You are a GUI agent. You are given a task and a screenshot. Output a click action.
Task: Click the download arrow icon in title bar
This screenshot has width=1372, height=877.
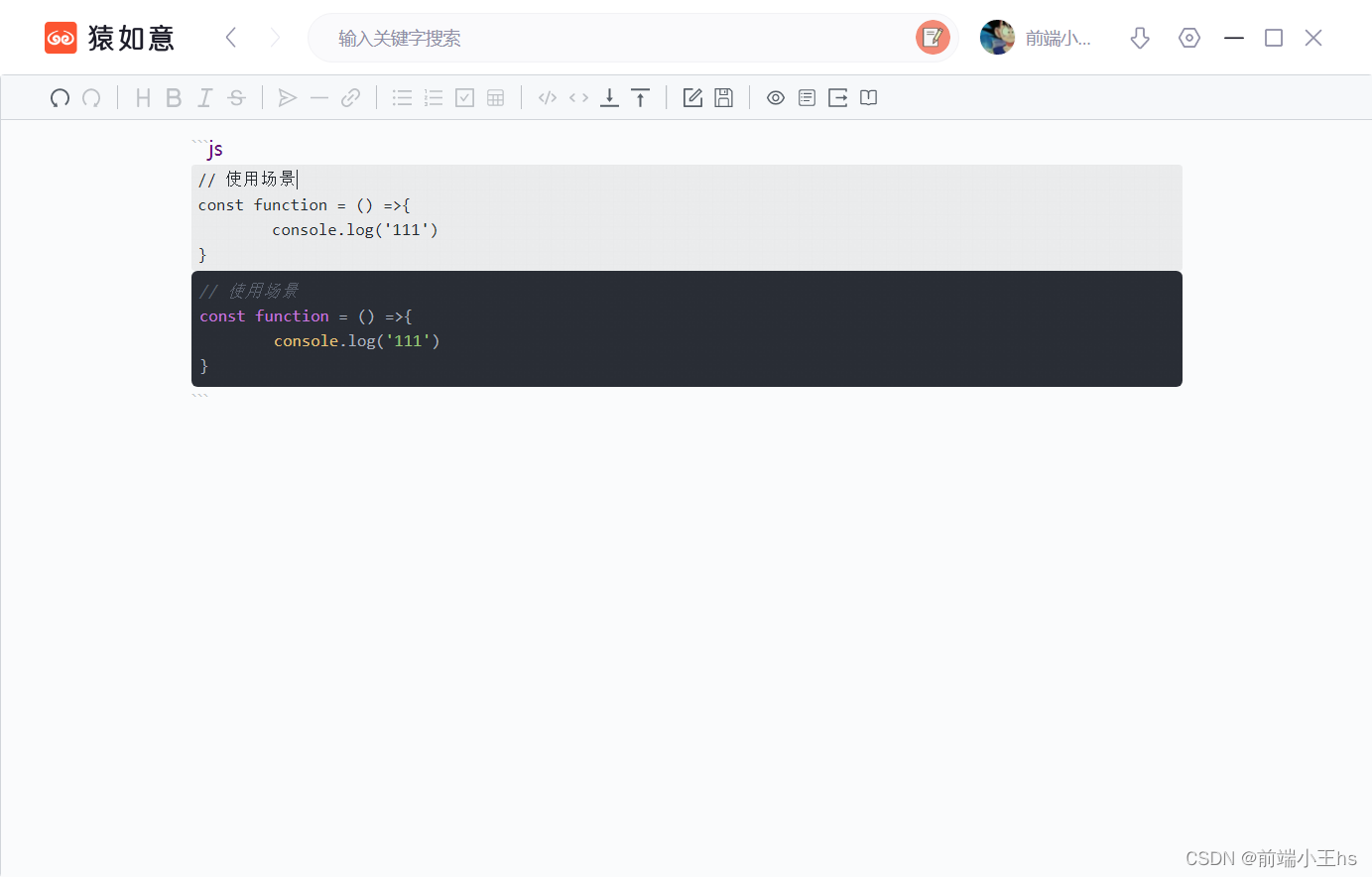click(x=1140, y=38)
